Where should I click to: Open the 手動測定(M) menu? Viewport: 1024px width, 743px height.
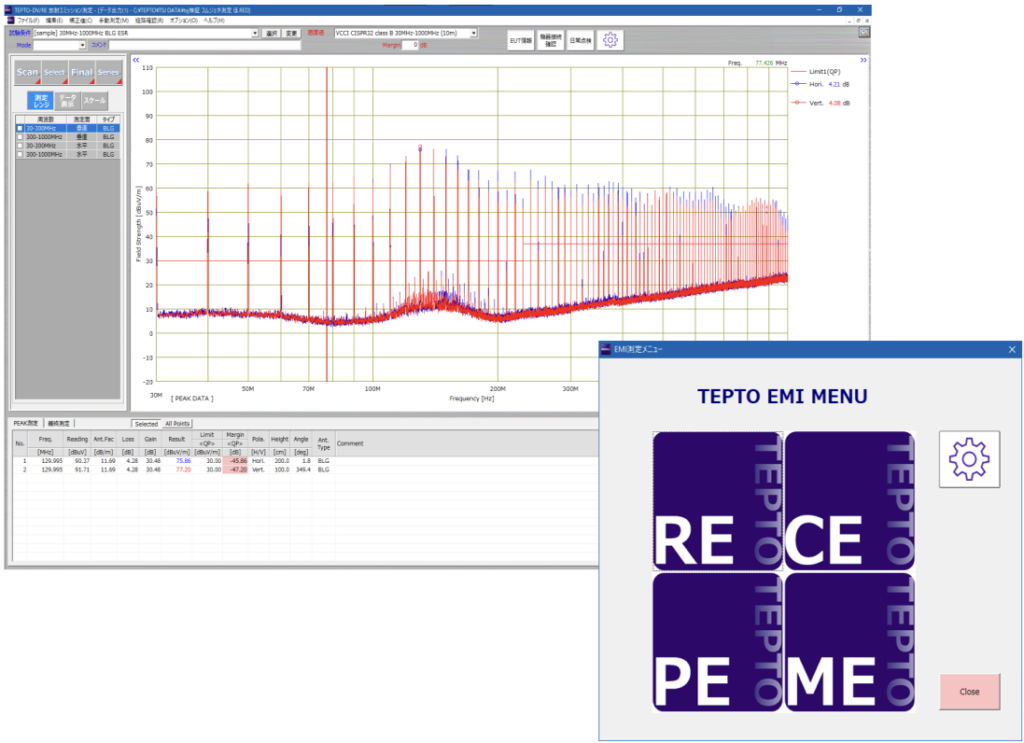point(114,21)
